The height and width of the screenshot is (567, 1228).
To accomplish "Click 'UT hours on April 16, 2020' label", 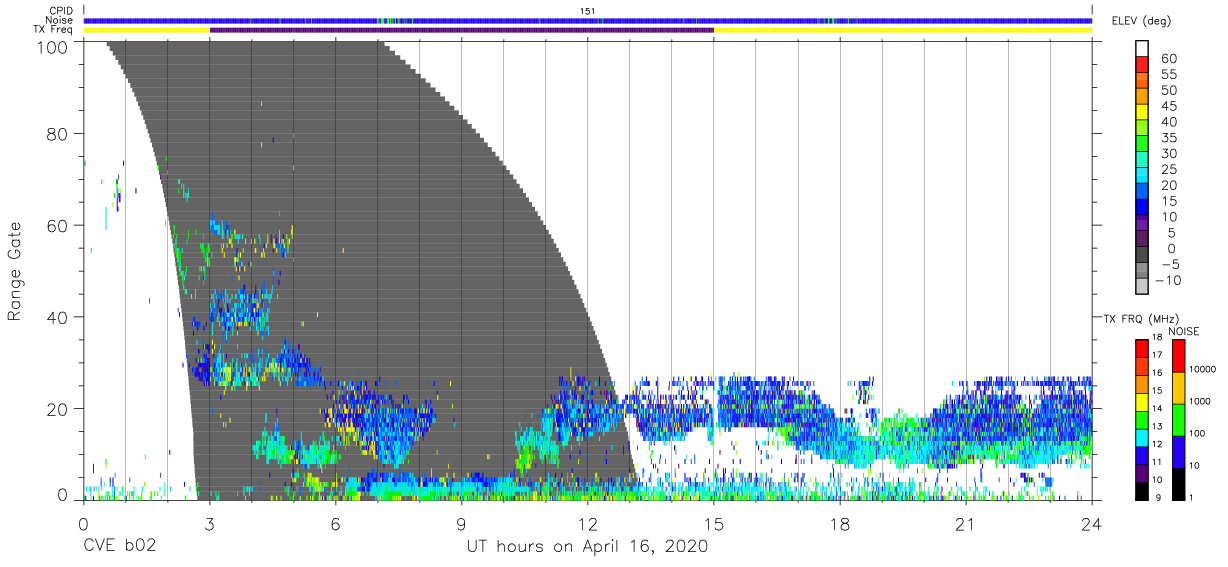I will pos(587,547).
